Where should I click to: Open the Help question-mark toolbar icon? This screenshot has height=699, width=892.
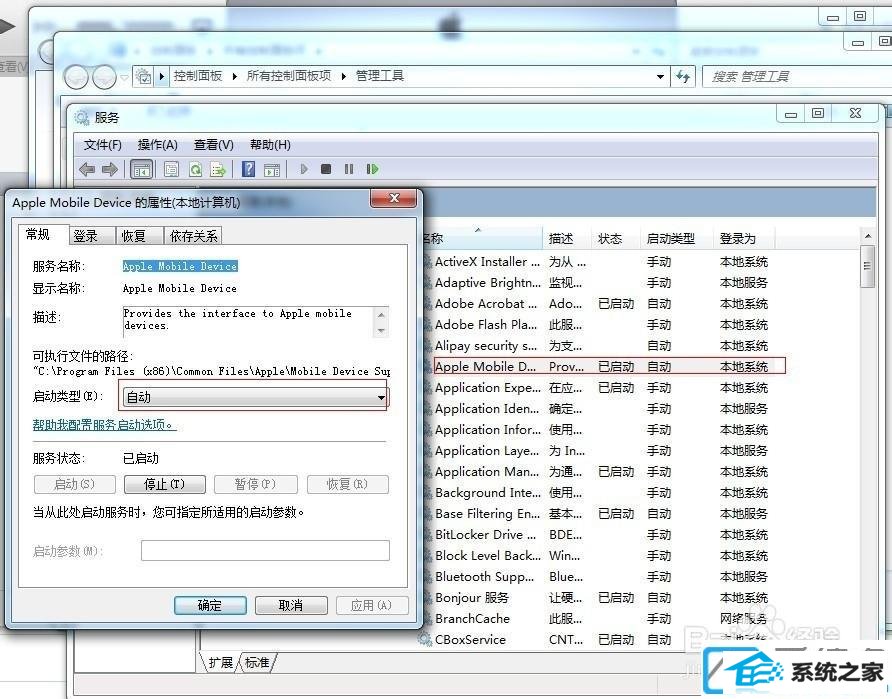coord(248,169)
